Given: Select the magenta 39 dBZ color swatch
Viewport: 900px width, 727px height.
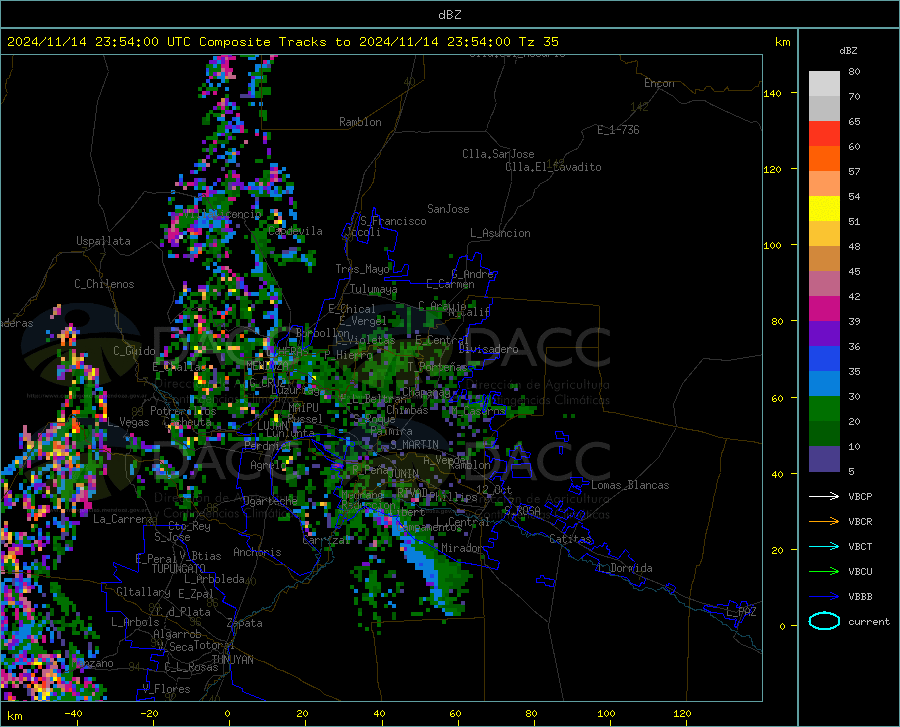Looking at the screenshot, I should pyautogui.click(x=824, y=309).
